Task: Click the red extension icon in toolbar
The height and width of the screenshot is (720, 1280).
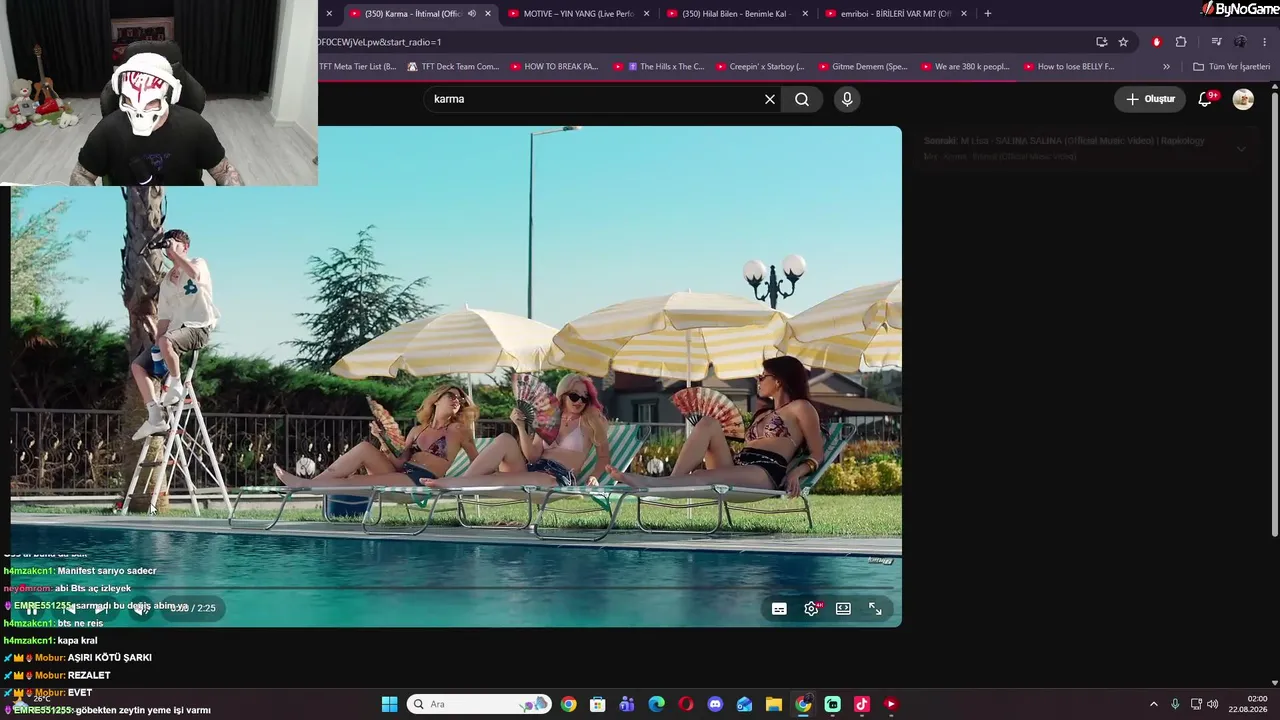Action: point(1157,42)
